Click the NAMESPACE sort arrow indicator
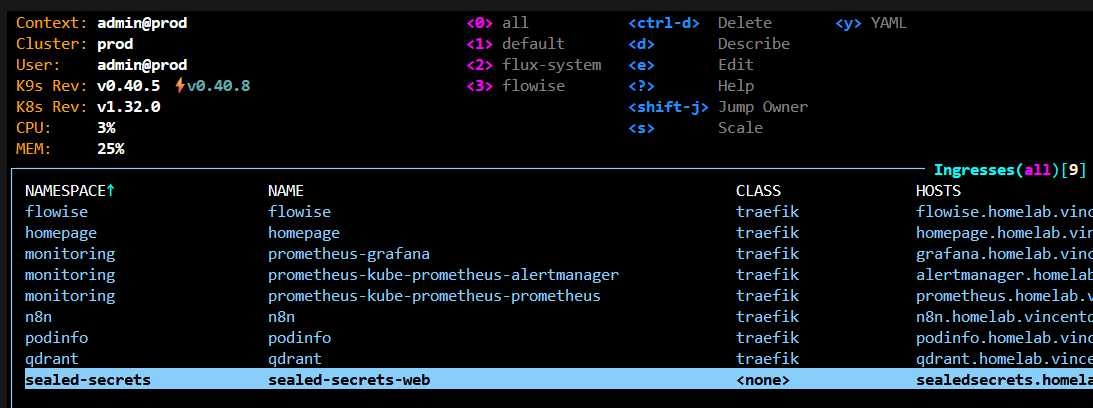Viewport: 1093px width, 408px height. pos(111,190)
